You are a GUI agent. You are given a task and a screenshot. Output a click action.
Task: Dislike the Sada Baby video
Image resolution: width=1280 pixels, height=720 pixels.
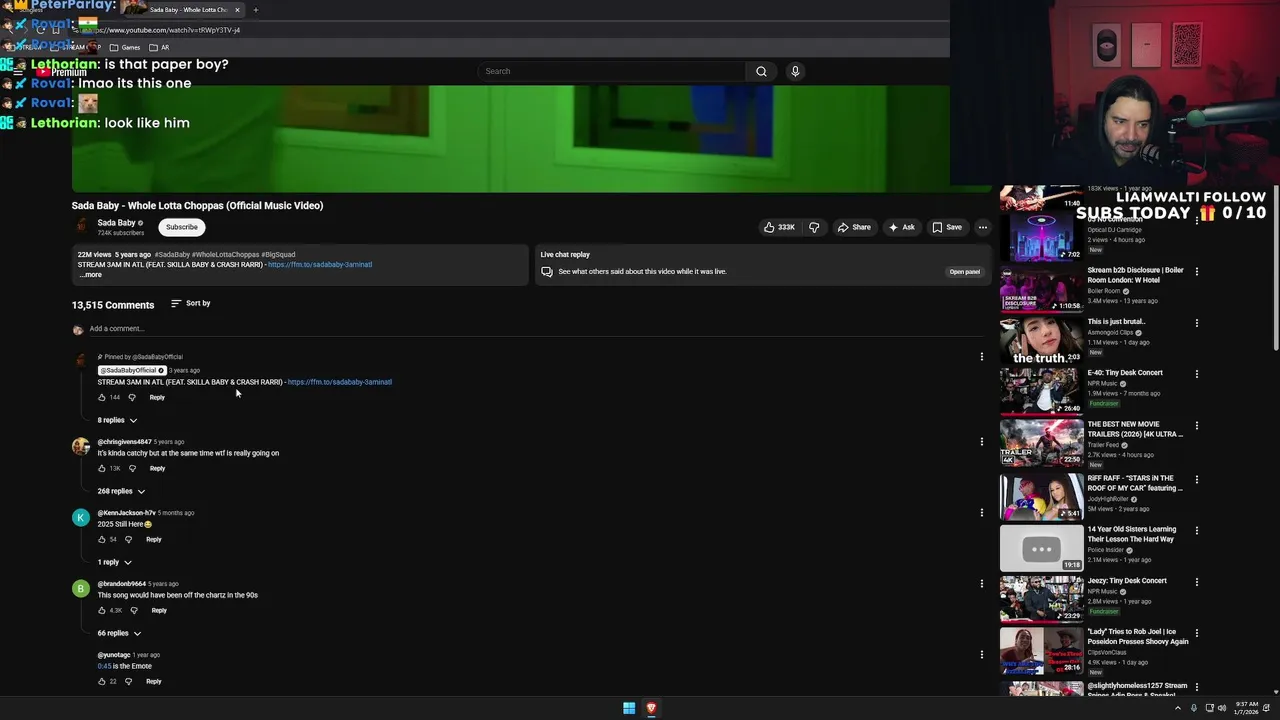tap(814, 227)
